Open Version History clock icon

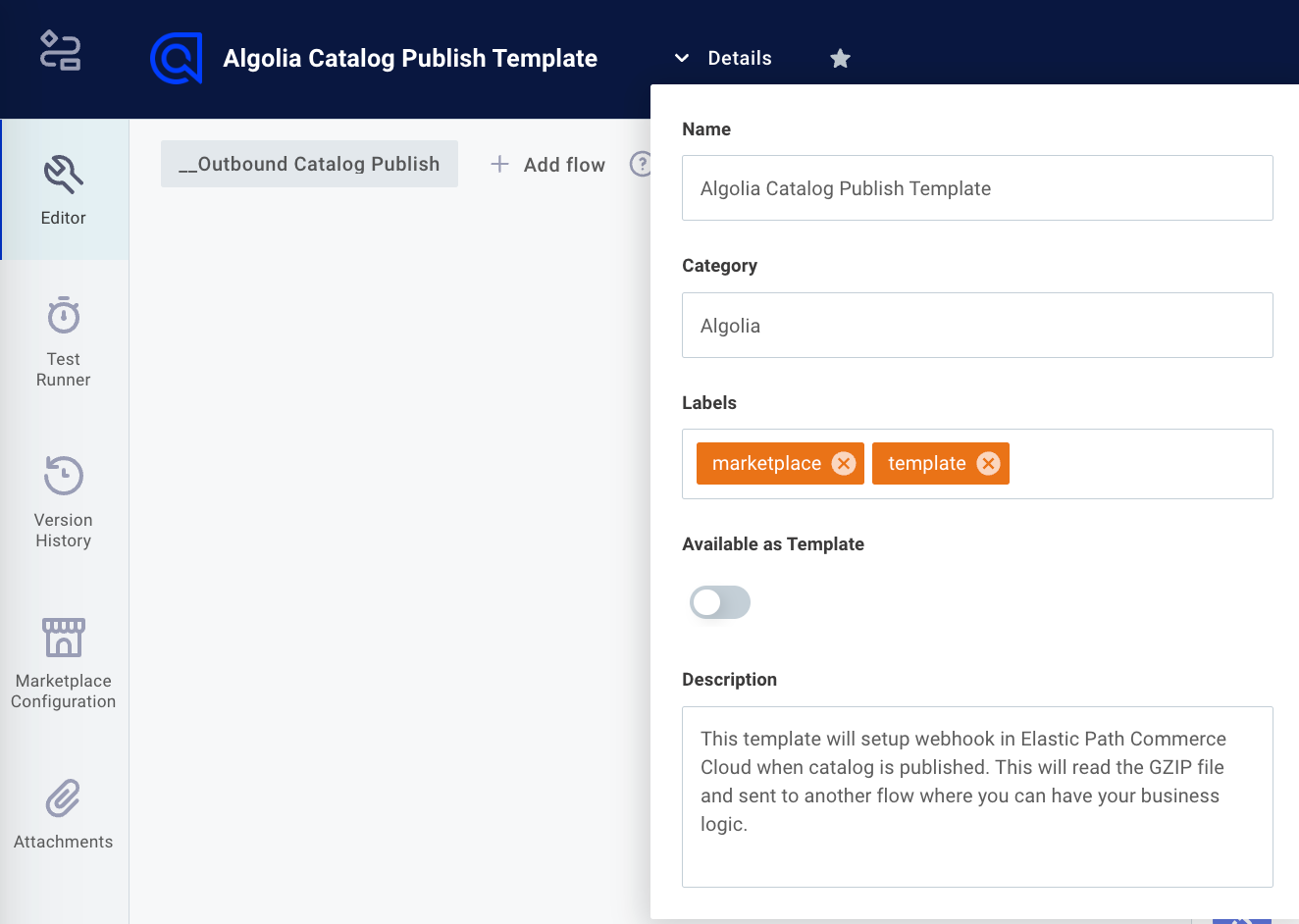tap(64, 476)
